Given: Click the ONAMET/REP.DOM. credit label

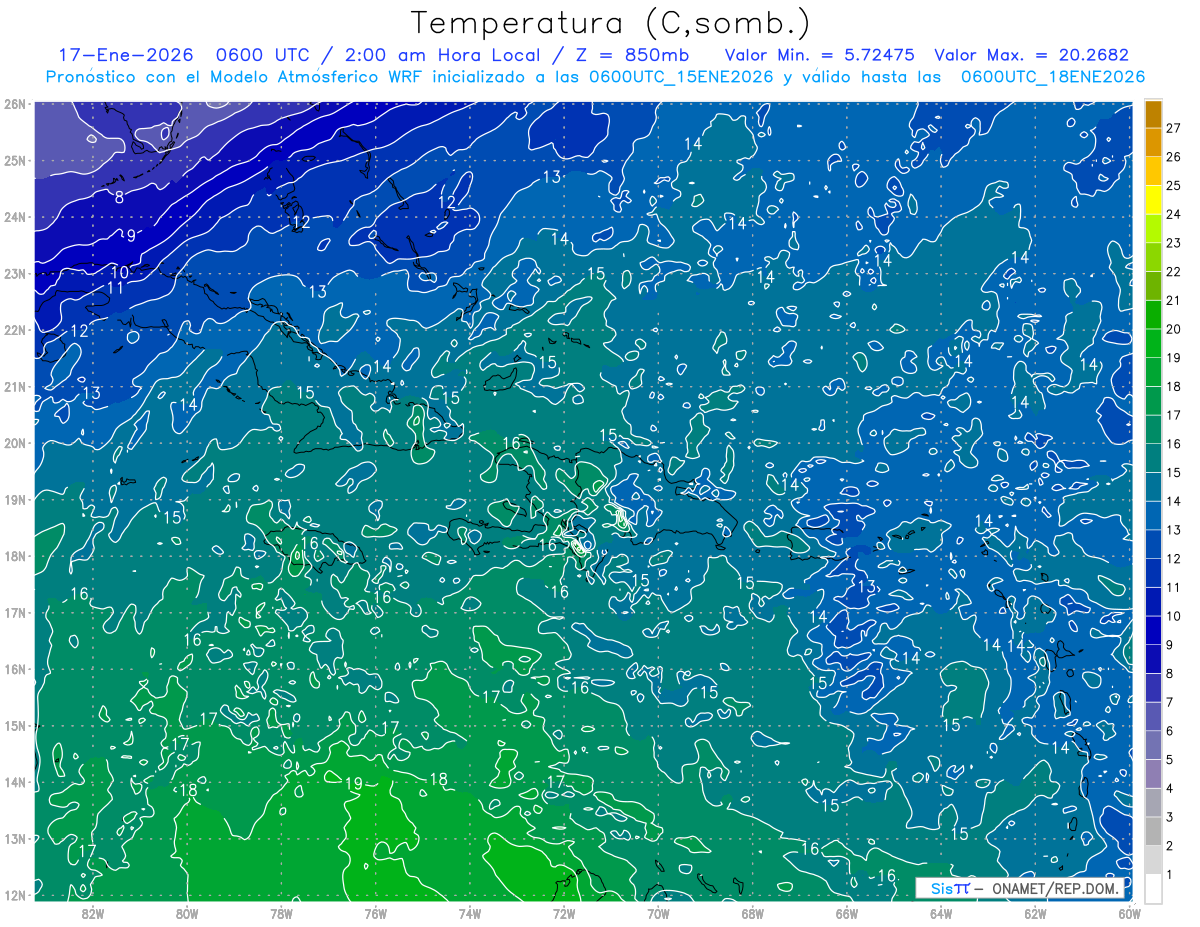Looking at the screenshot, I should [1055, 888].
